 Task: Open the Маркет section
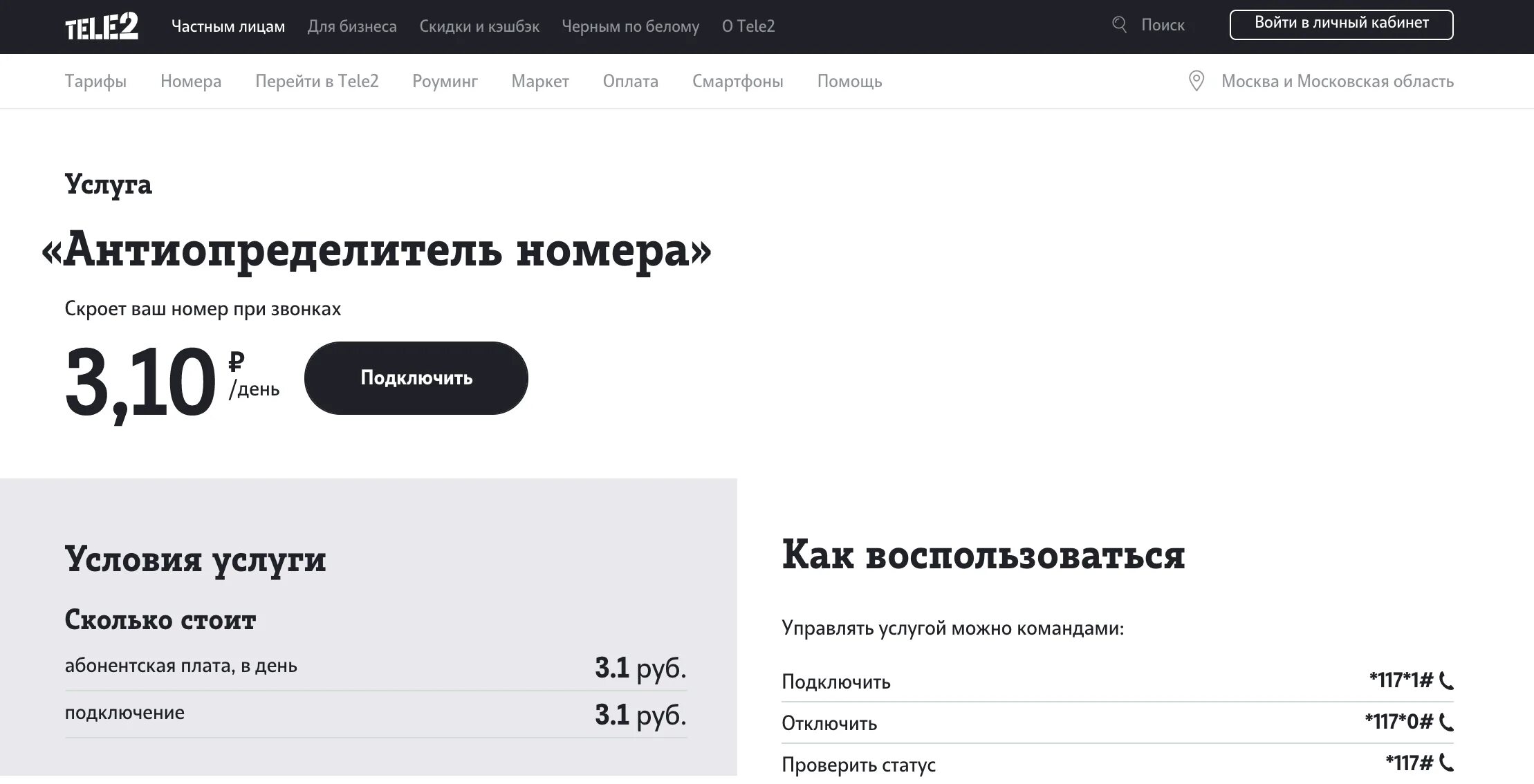[x=540, y=82]
